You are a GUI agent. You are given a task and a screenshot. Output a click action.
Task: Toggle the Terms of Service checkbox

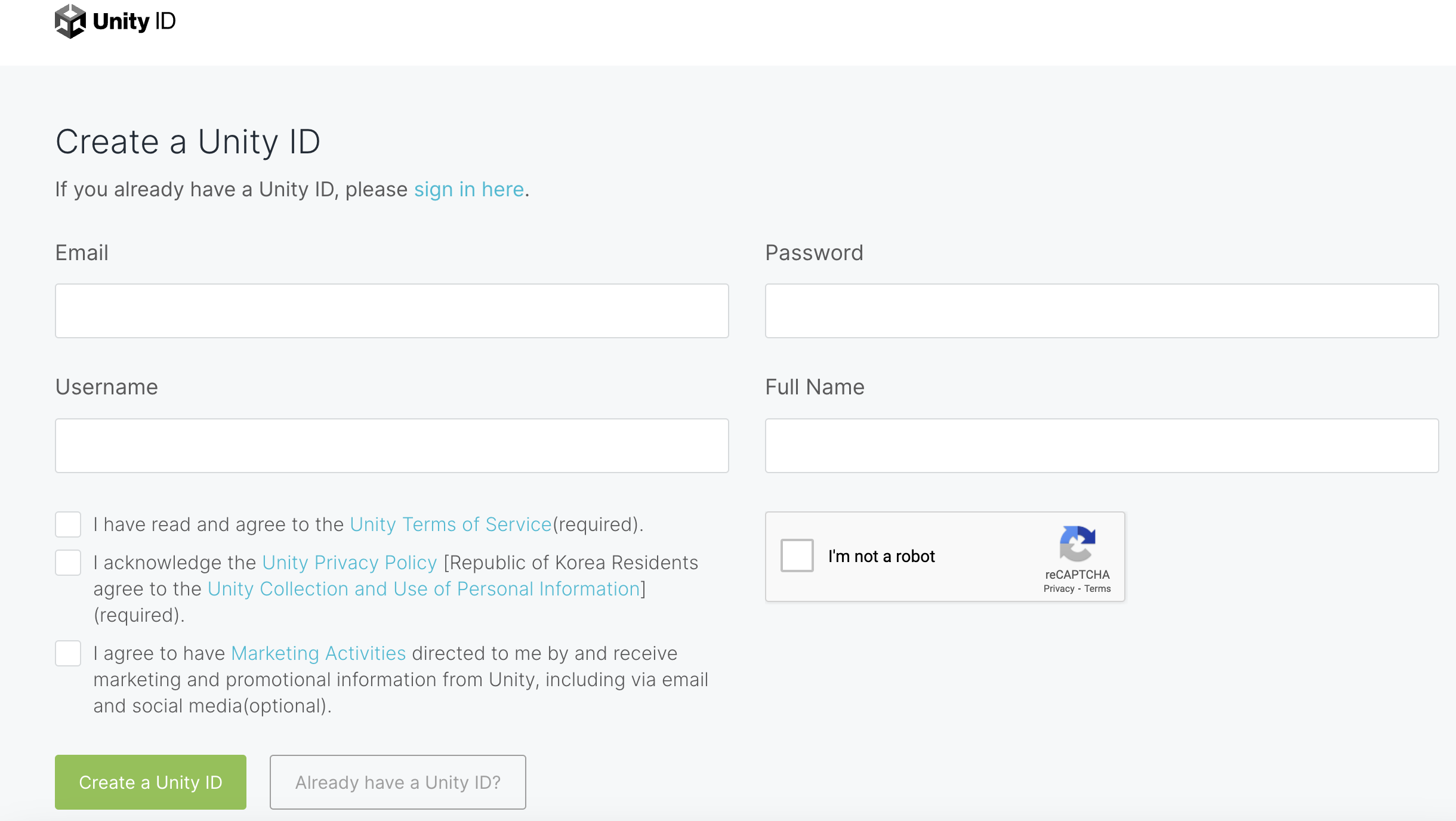click(67, 524)
